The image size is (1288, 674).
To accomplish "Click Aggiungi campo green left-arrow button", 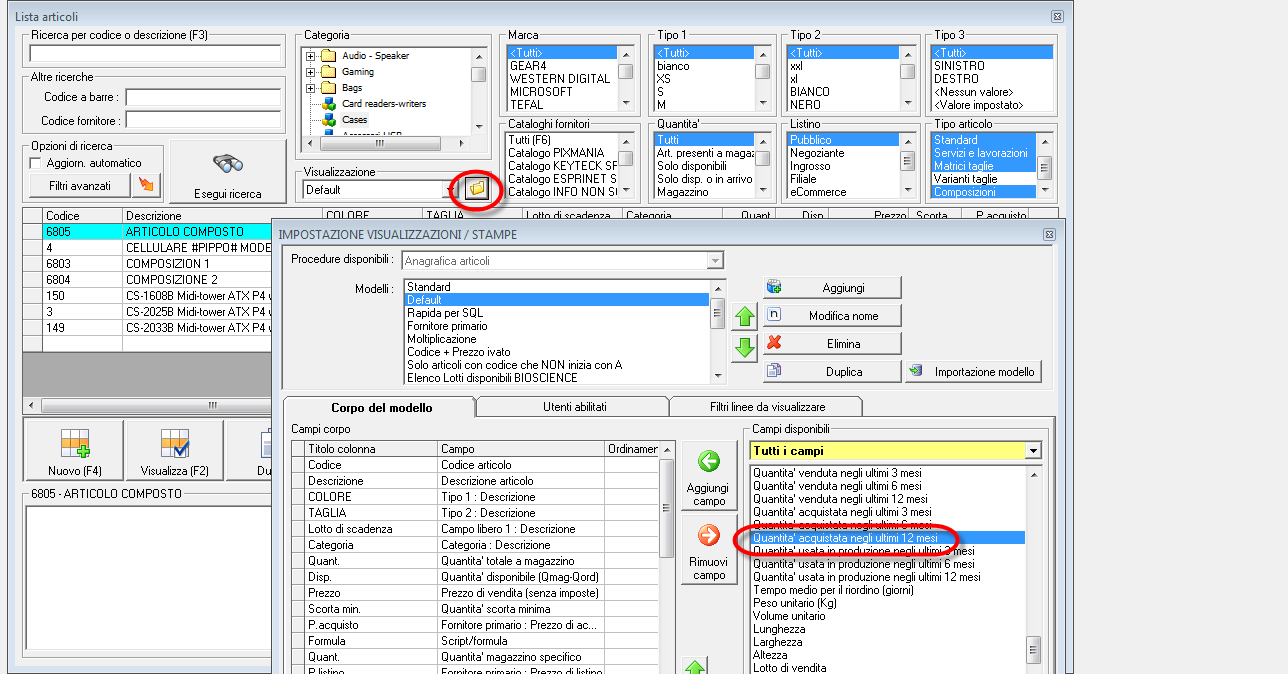I will (709, 477).
